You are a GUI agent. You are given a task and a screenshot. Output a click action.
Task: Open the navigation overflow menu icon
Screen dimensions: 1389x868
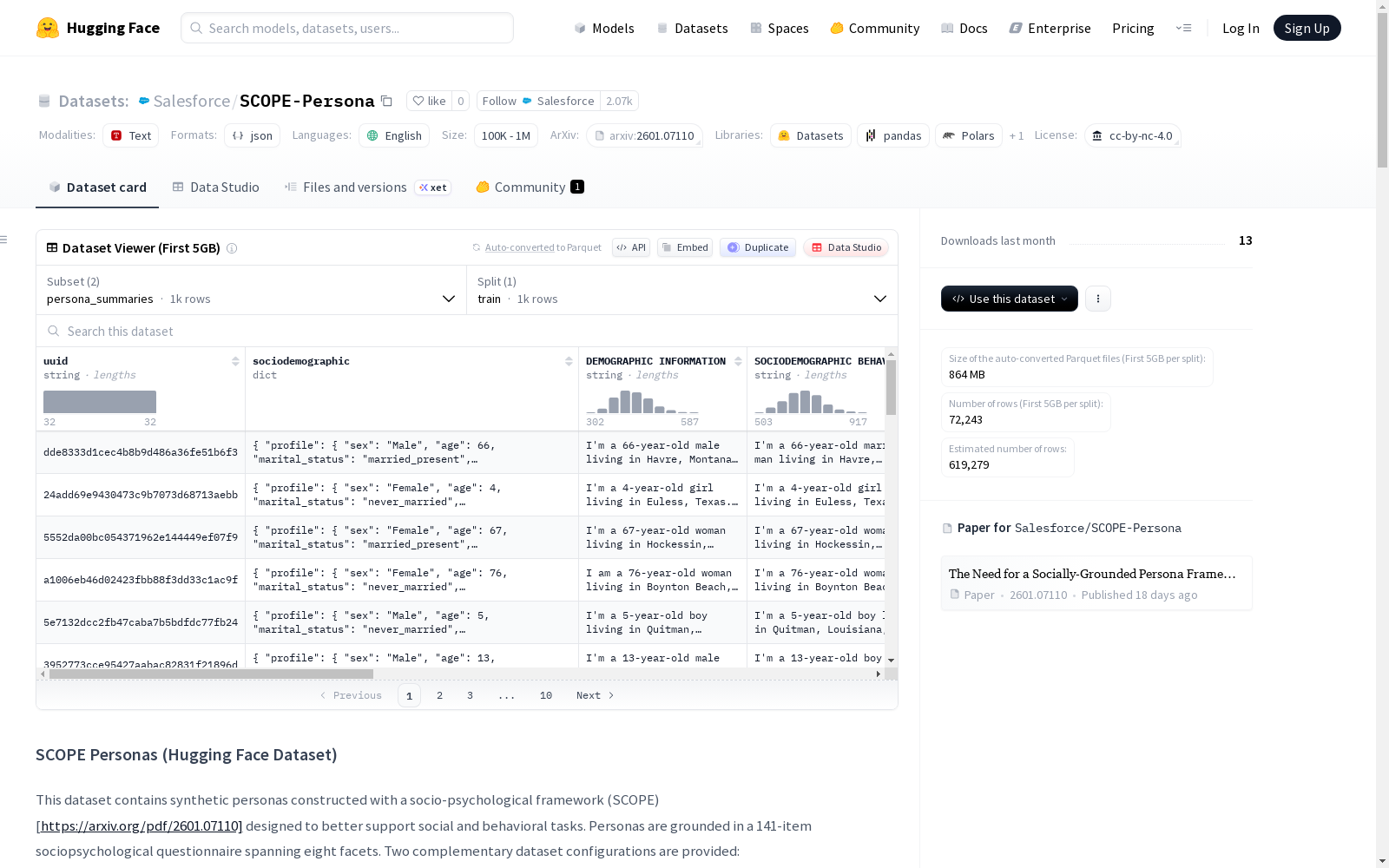[1183, 28]
